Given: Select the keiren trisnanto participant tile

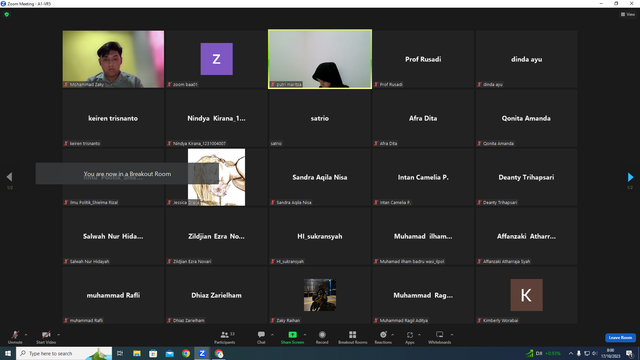Looking at the screenshot, I should tap(113, 118).
